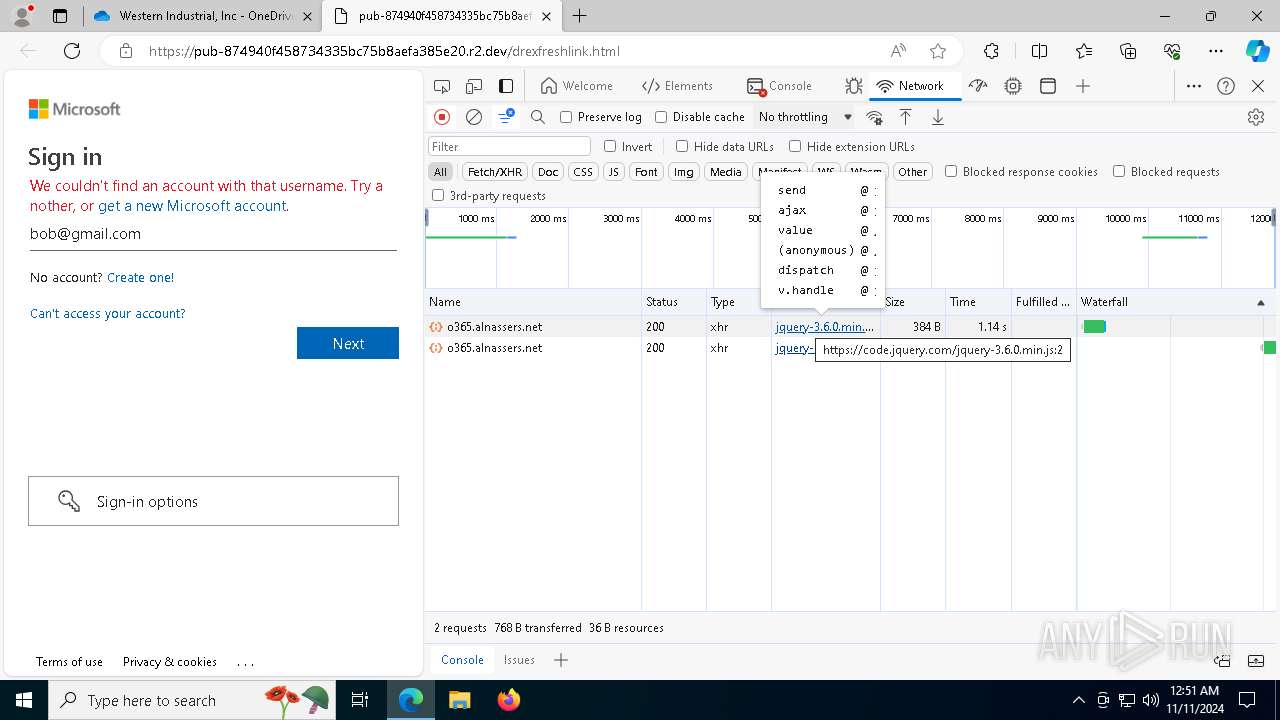1280x720 pixels.
Task: Clear the network log
Action: (474, 117)
